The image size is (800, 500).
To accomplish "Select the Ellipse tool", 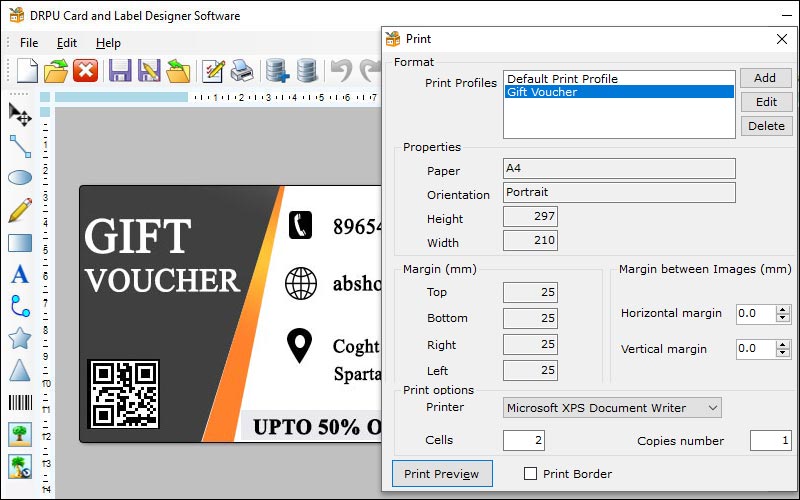I will (20, 178).
